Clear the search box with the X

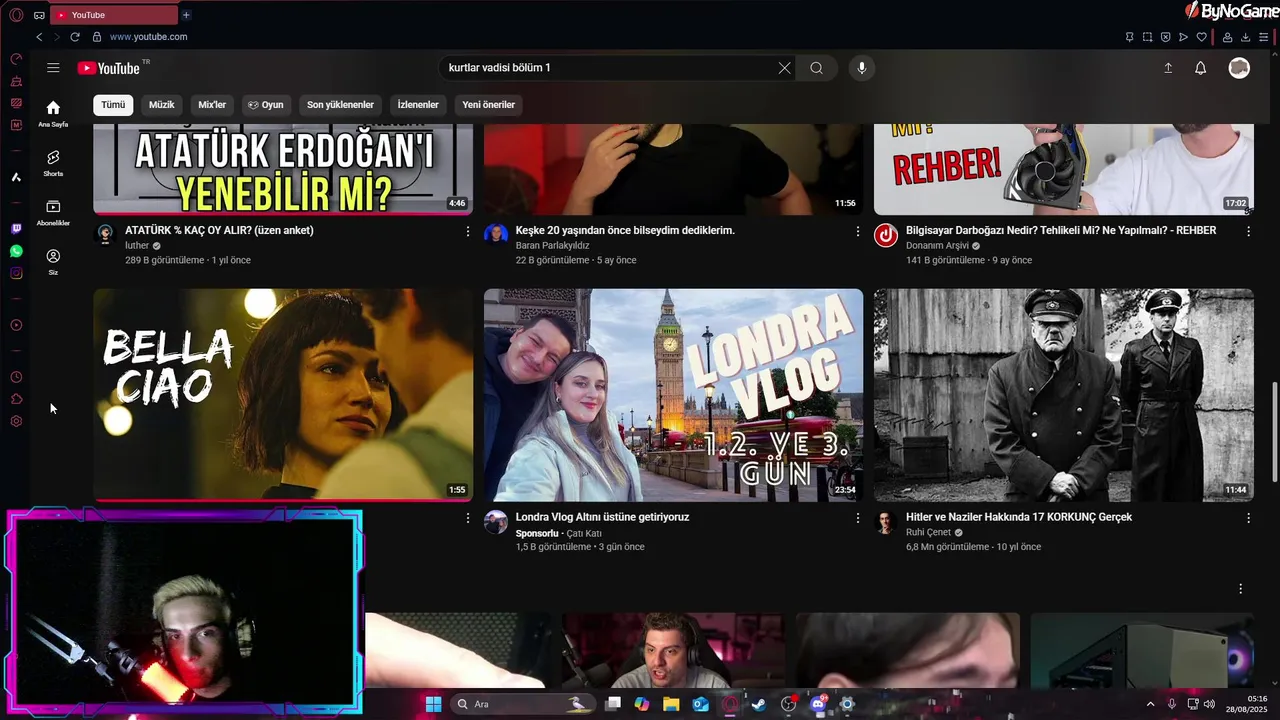[784, 68]
